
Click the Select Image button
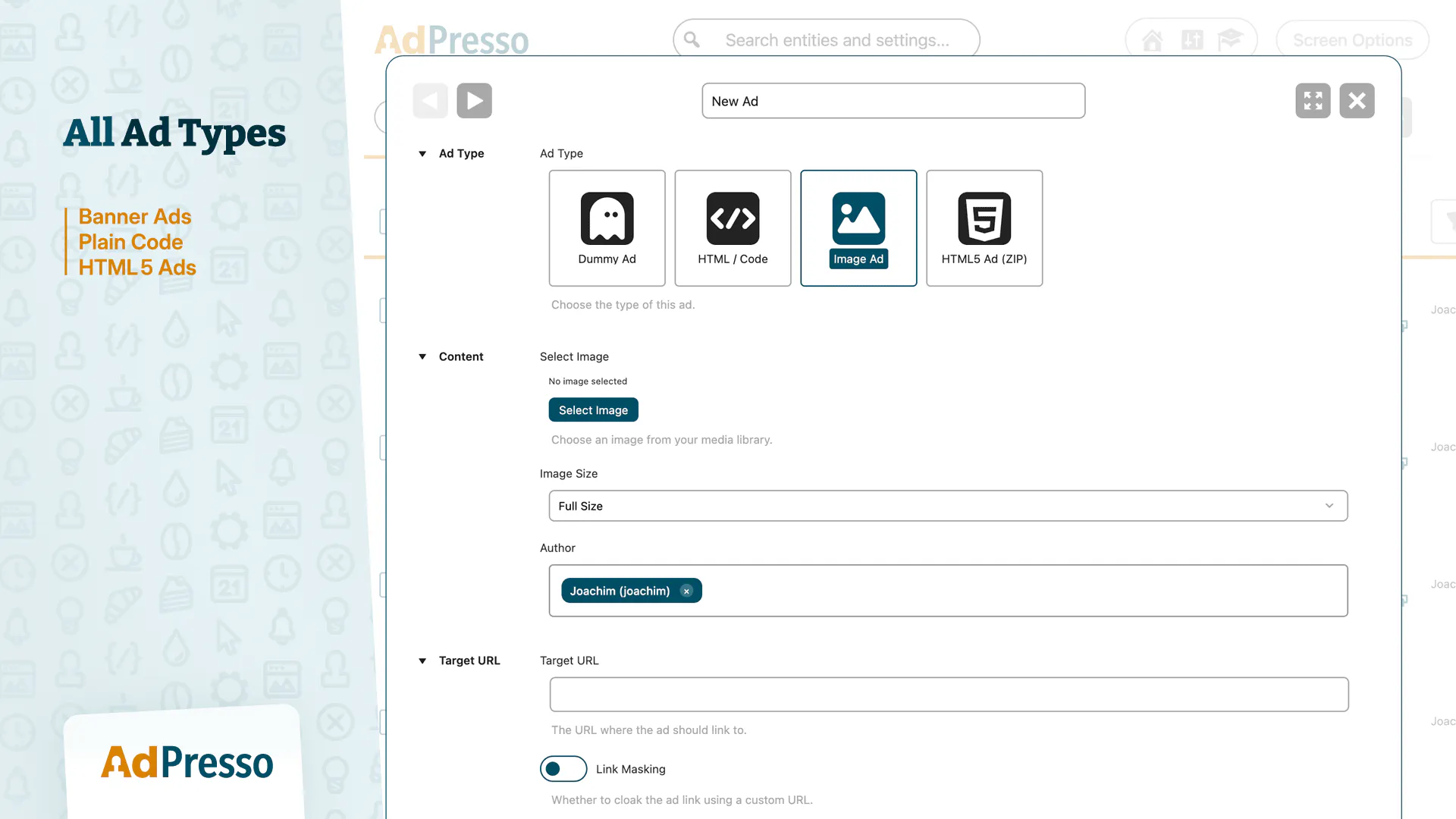click(x=593, y=409)
